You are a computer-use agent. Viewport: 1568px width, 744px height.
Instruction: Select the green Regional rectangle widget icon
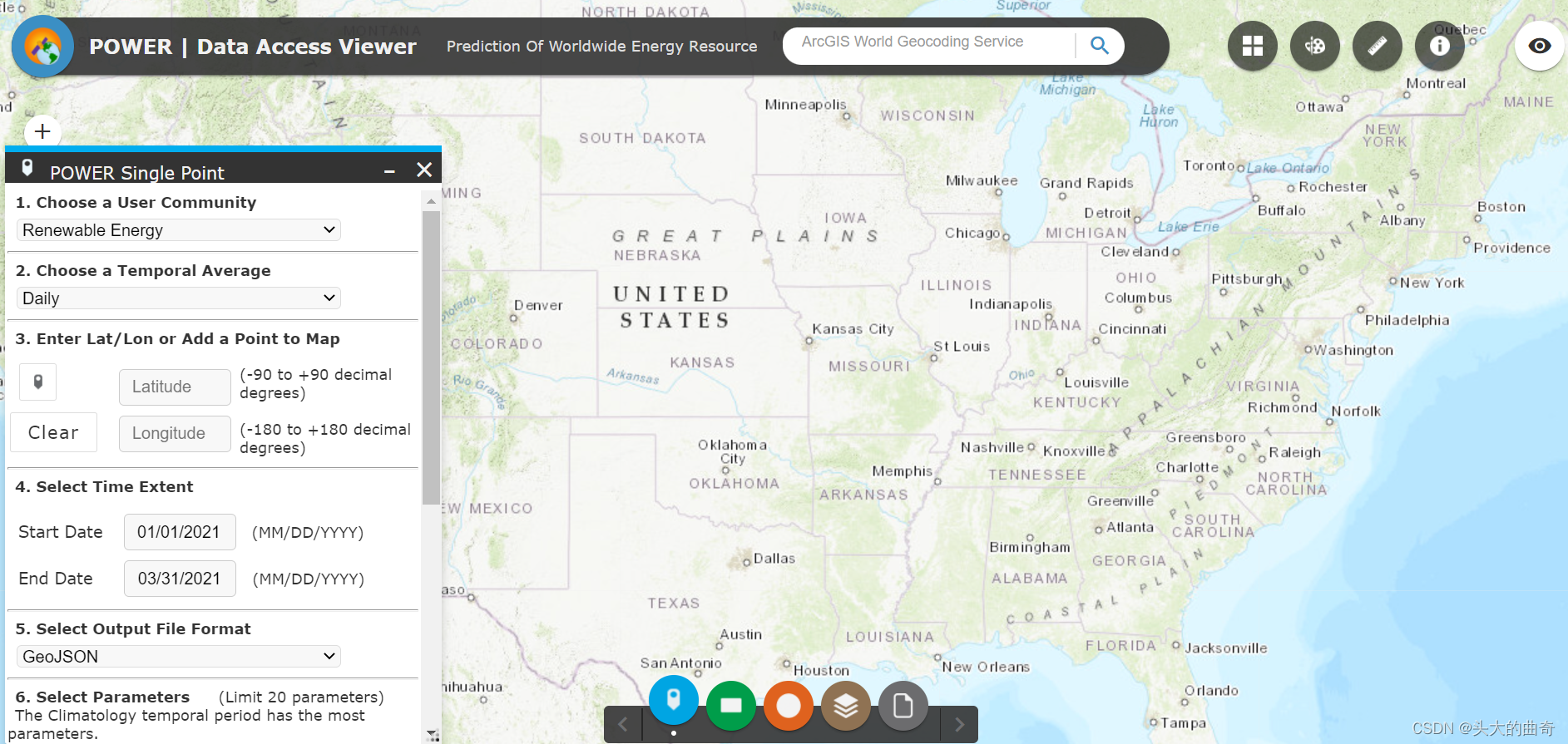coord(730,706)
